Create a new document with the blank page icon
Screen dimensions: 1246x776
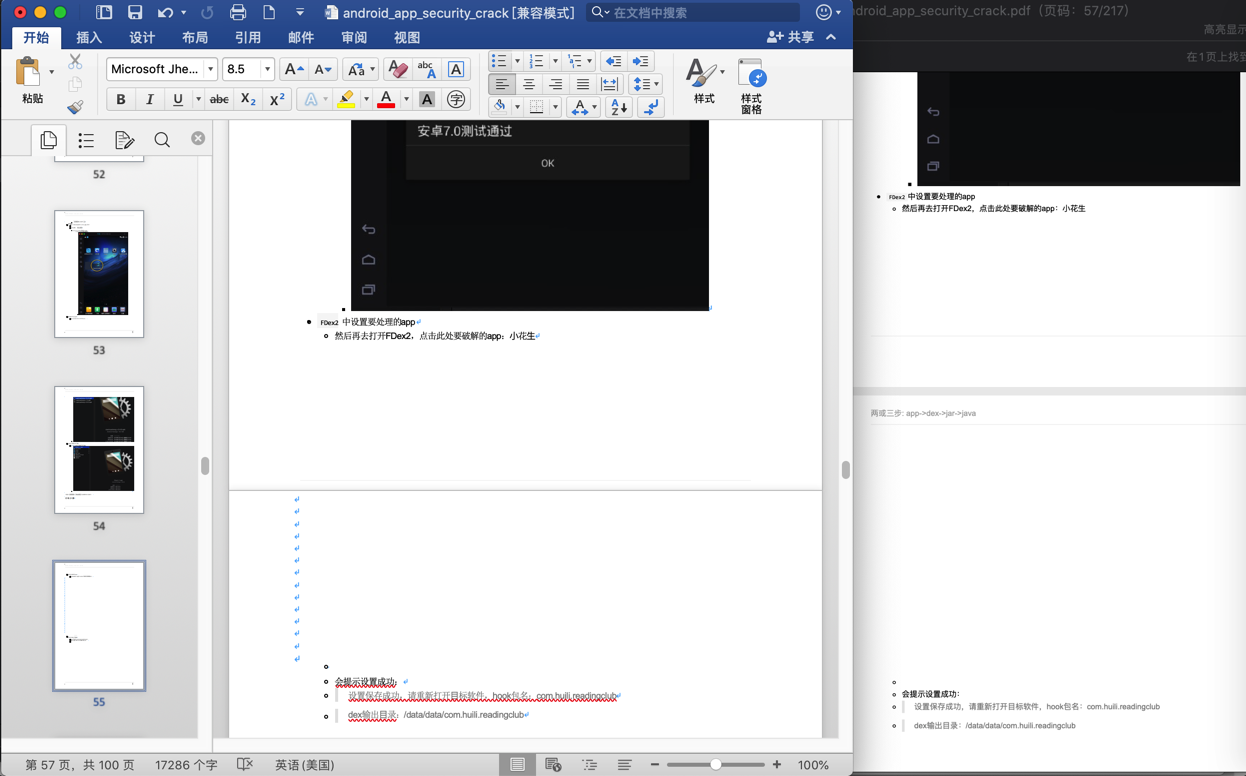coord(269,12)
